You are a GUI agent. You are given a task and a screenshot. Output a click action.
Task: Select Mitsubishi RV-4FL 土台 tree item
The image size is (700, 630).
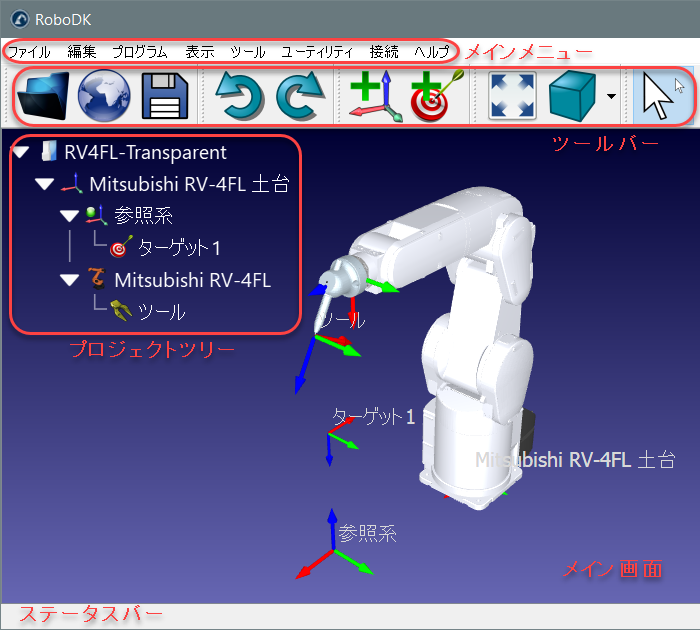pos(190,184)
